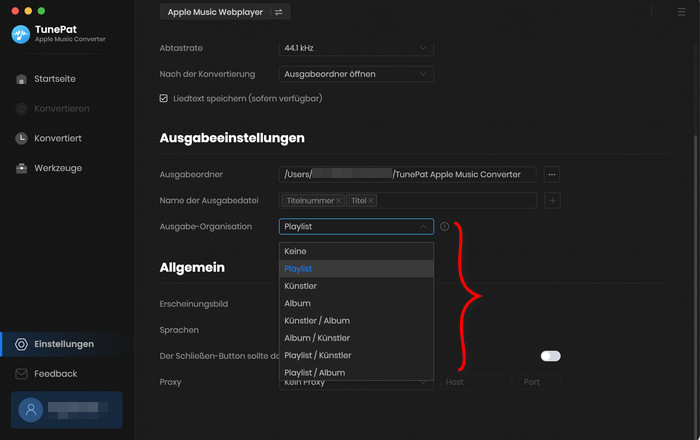Click the Werkzeuge toolbox icon
This screenshot has width=700, height=440.
point(21,168)
